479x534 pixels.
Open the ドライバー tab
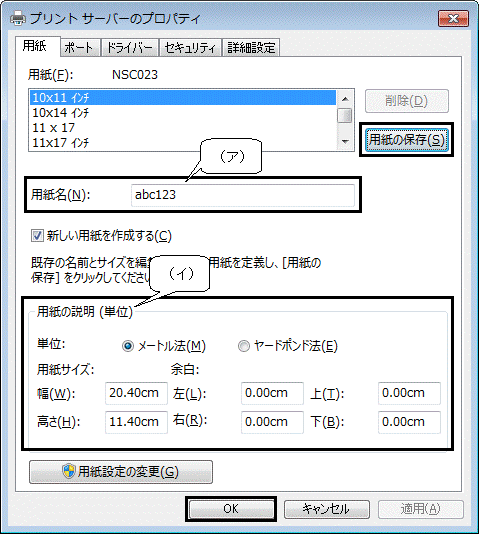click(x=130, y=48)
